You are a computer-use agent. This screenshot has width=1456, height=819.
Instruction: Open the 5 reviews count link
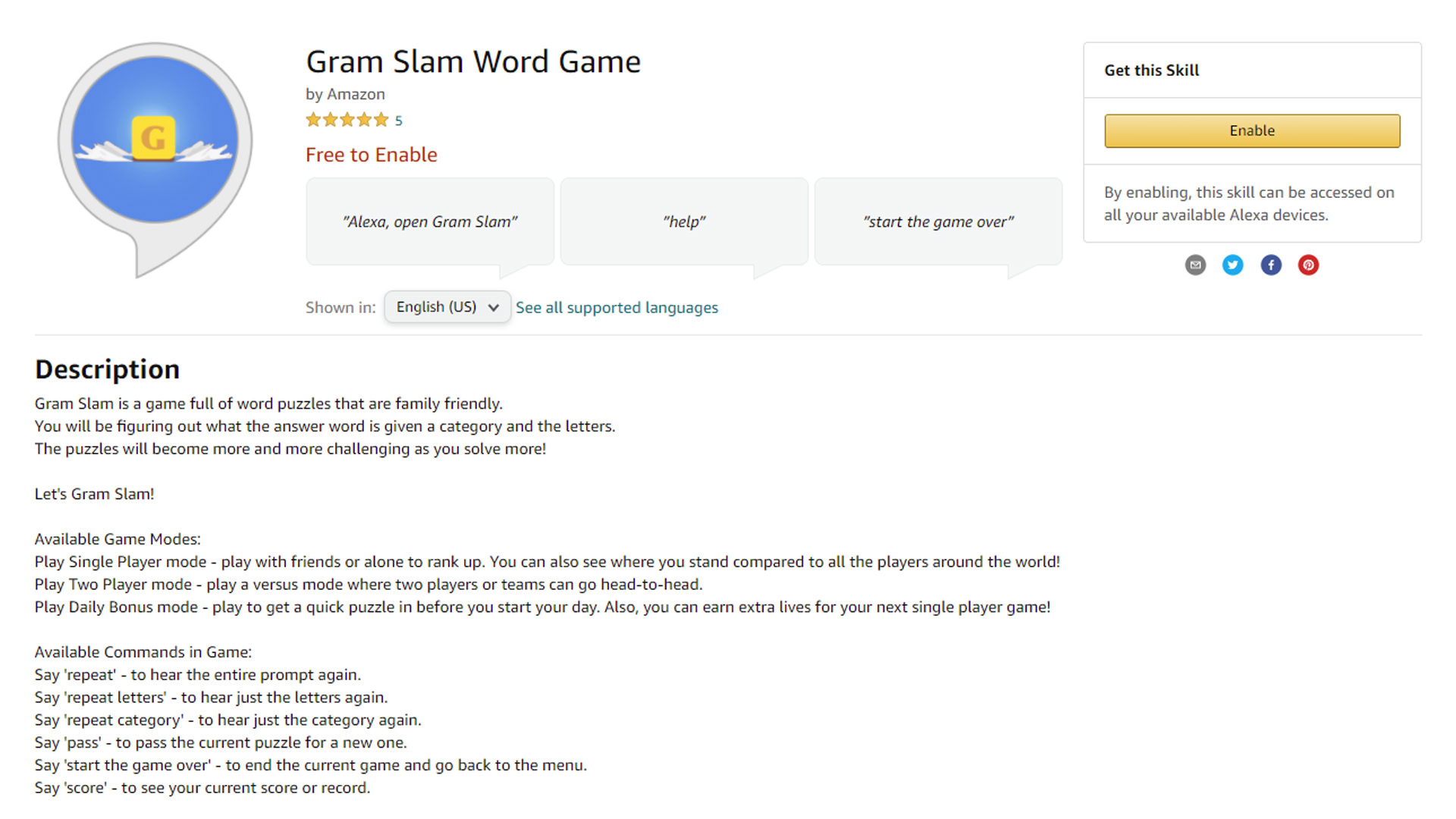(x=399, y=121)
